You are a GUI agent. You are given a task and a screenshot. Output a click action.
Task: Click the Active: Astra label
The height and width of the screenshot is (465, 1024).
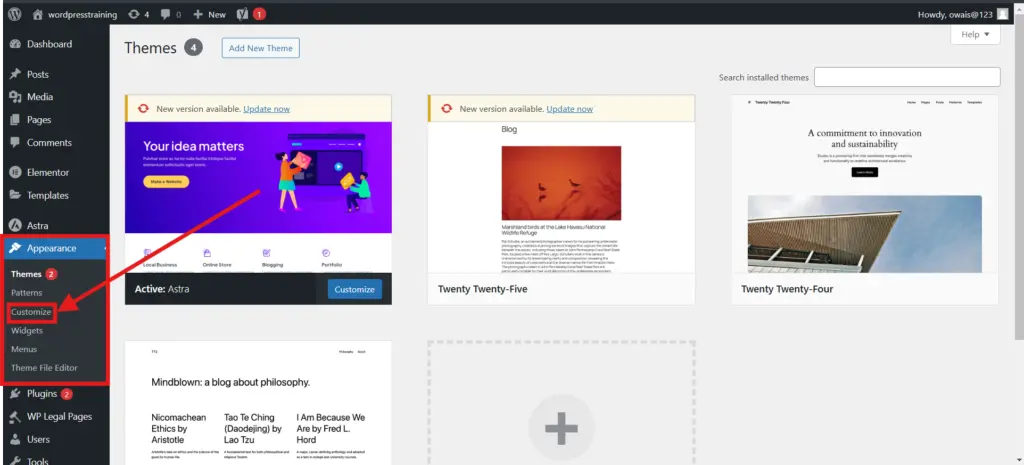(162, 289)
